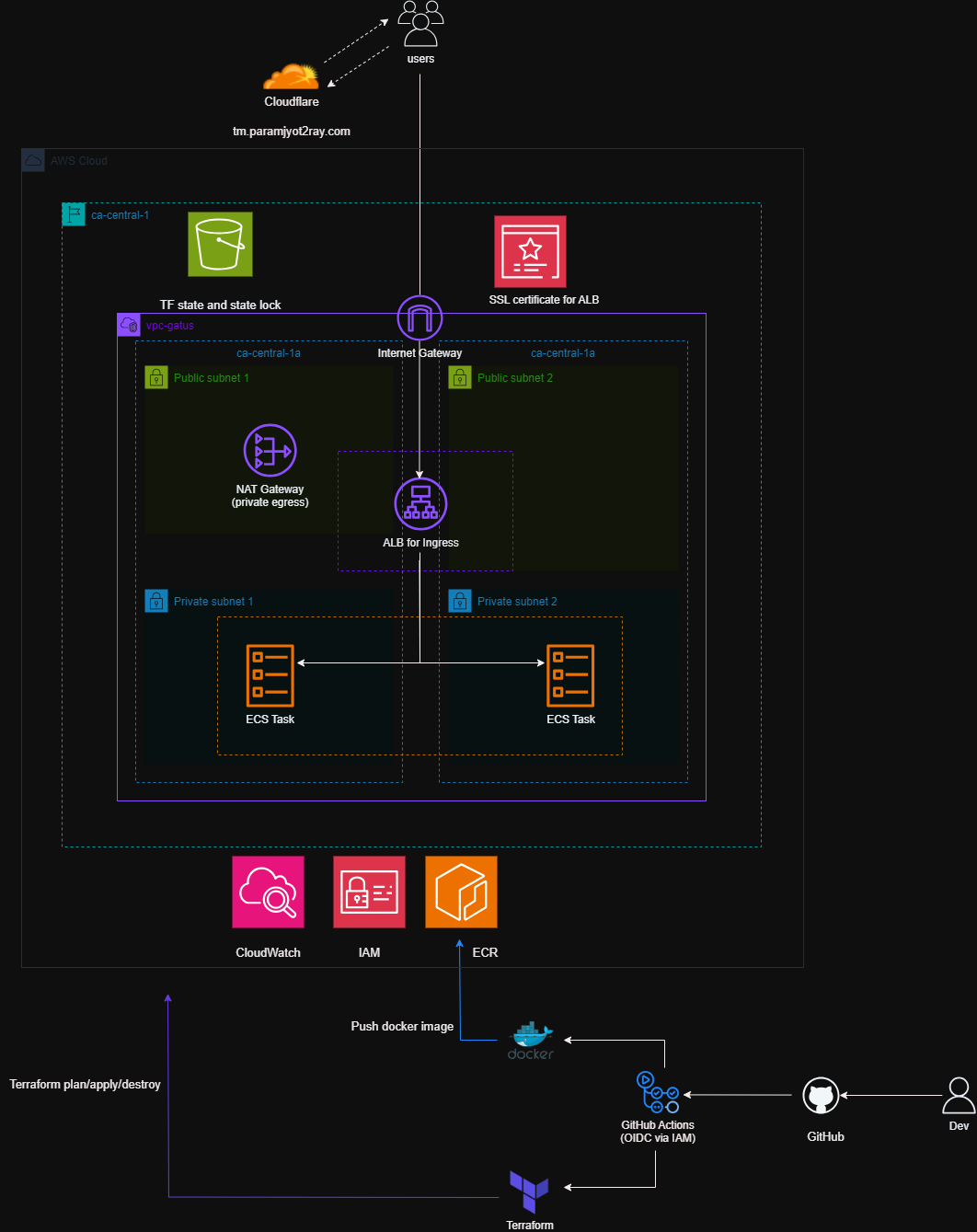The width and height of the screenshot is (977, 1232).
Task: Click the 'users' text label
Action: point(420,59)
